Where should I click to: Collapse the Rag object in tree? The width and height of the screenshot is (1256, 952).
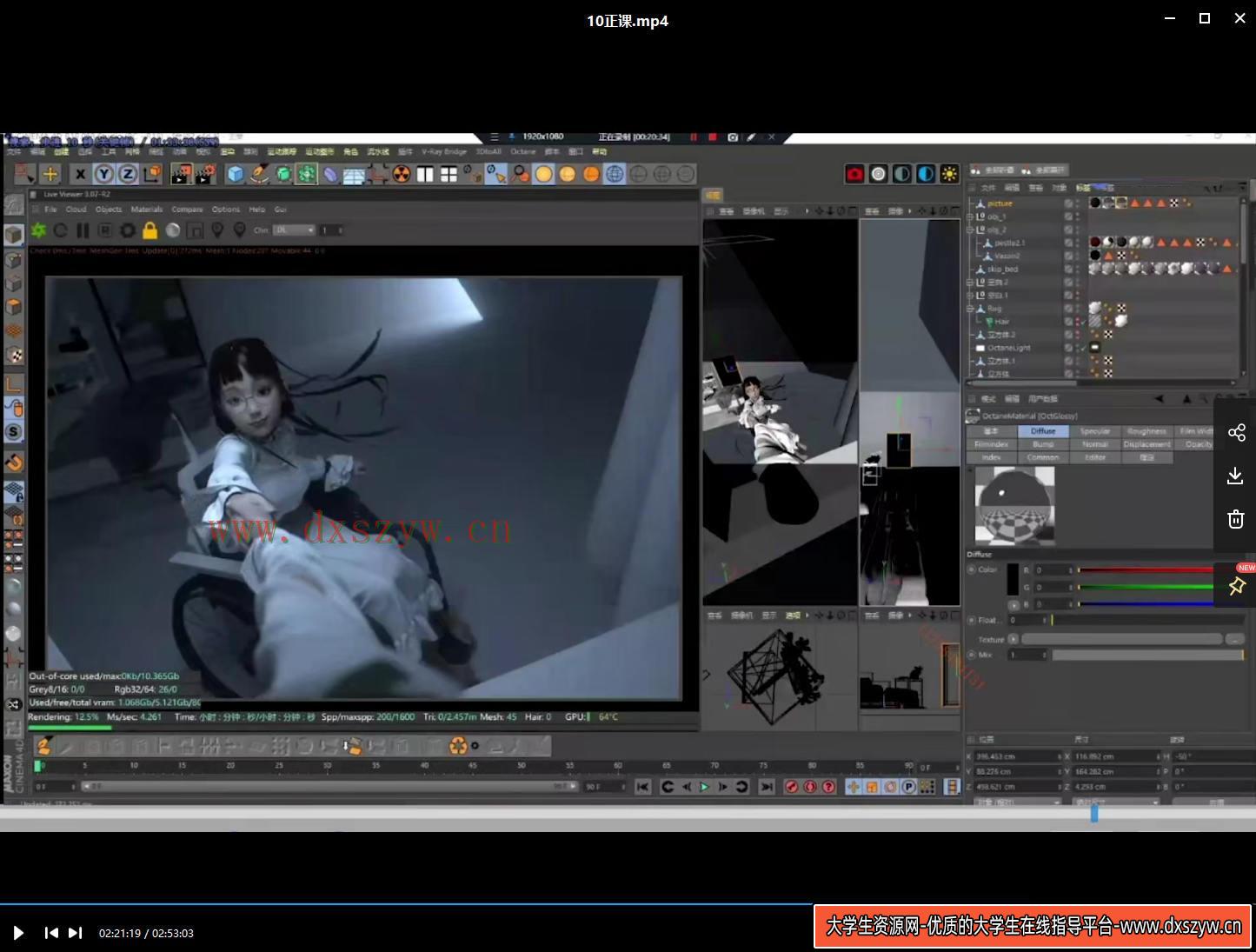click(972, 309)
